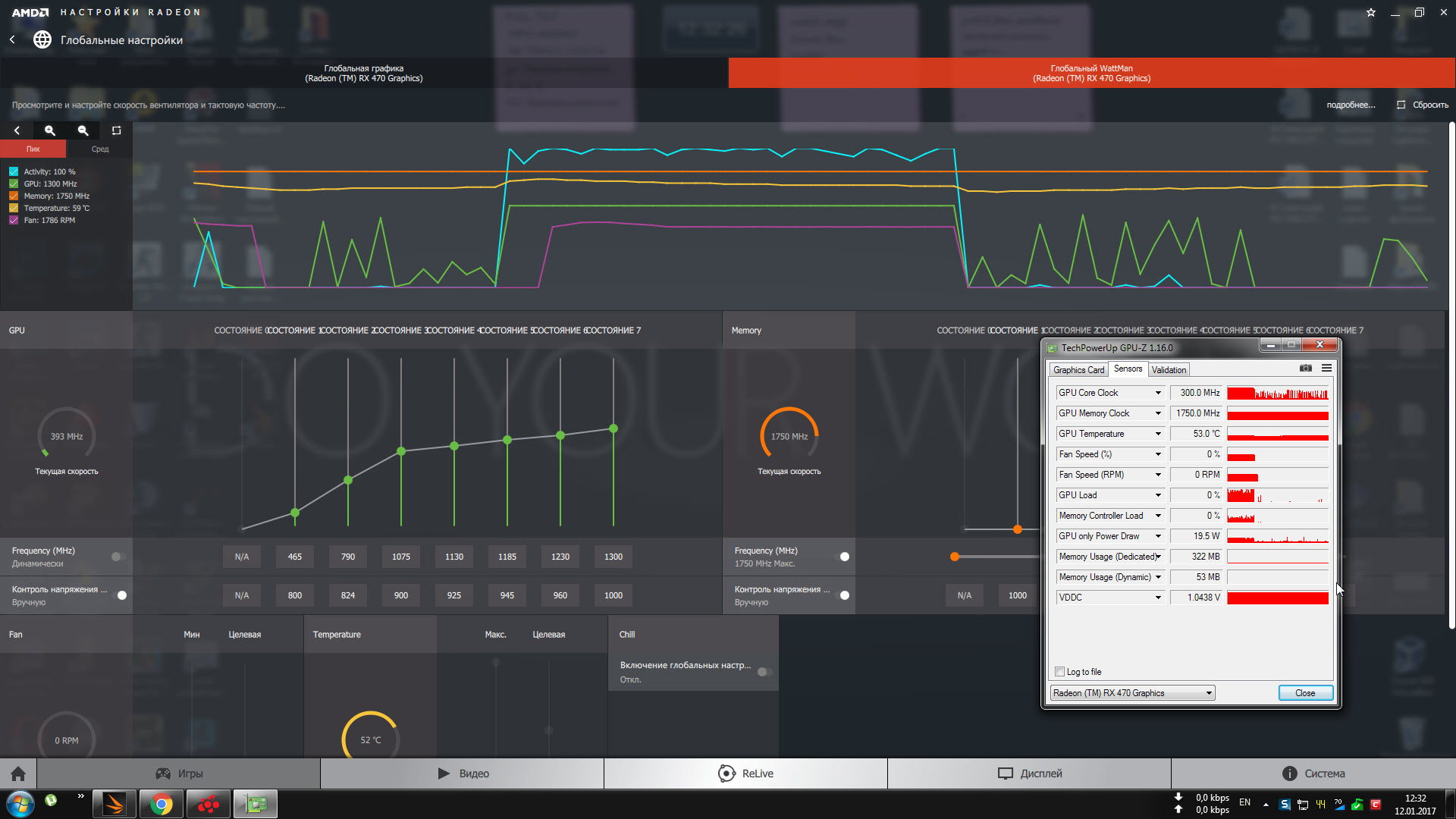
Task: Toggle the Activity graph legend checkbox
Action: [14, 172]
